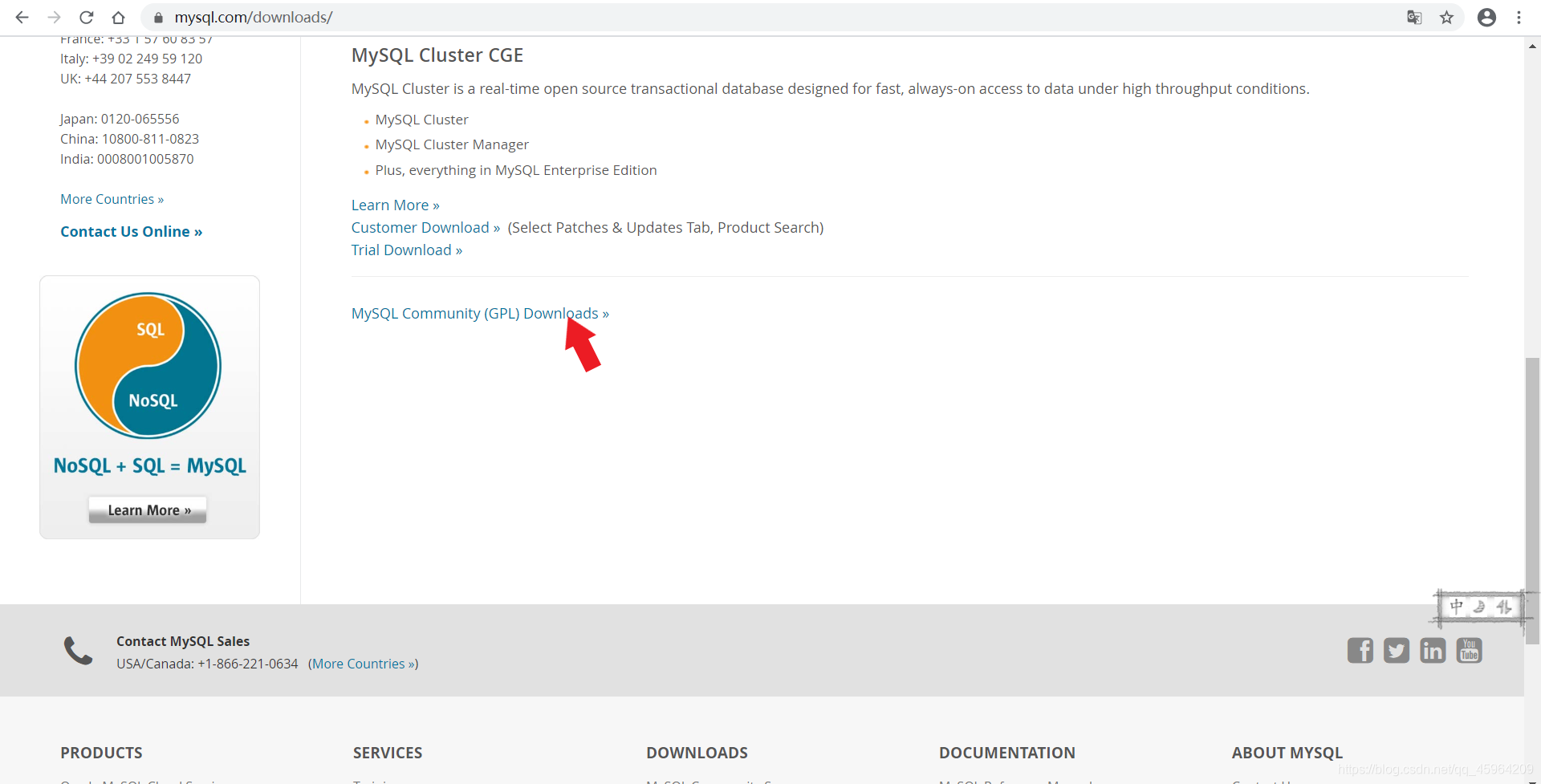The width and height of the screenshot is (1541, 784).
Task: Click the site lock security icon
Action: tap(158, 17)
